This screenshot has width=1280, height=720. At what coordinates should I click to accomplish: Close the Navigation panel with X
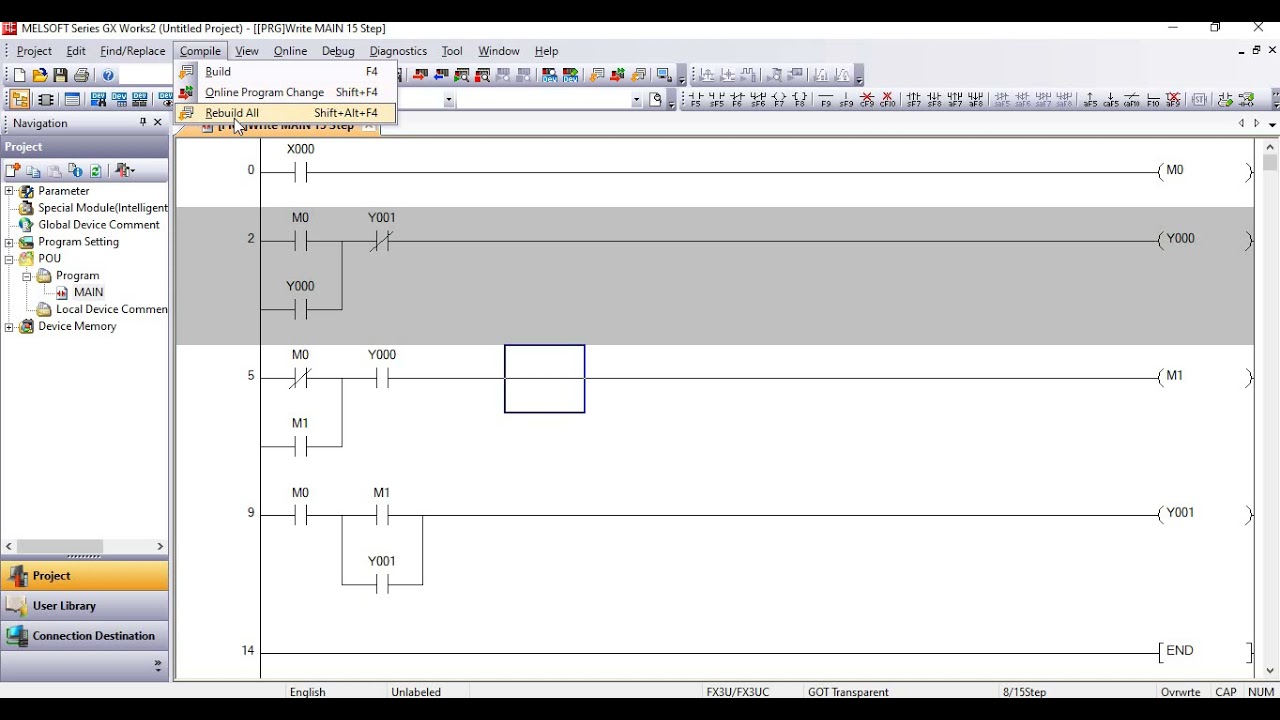[158, 122]
